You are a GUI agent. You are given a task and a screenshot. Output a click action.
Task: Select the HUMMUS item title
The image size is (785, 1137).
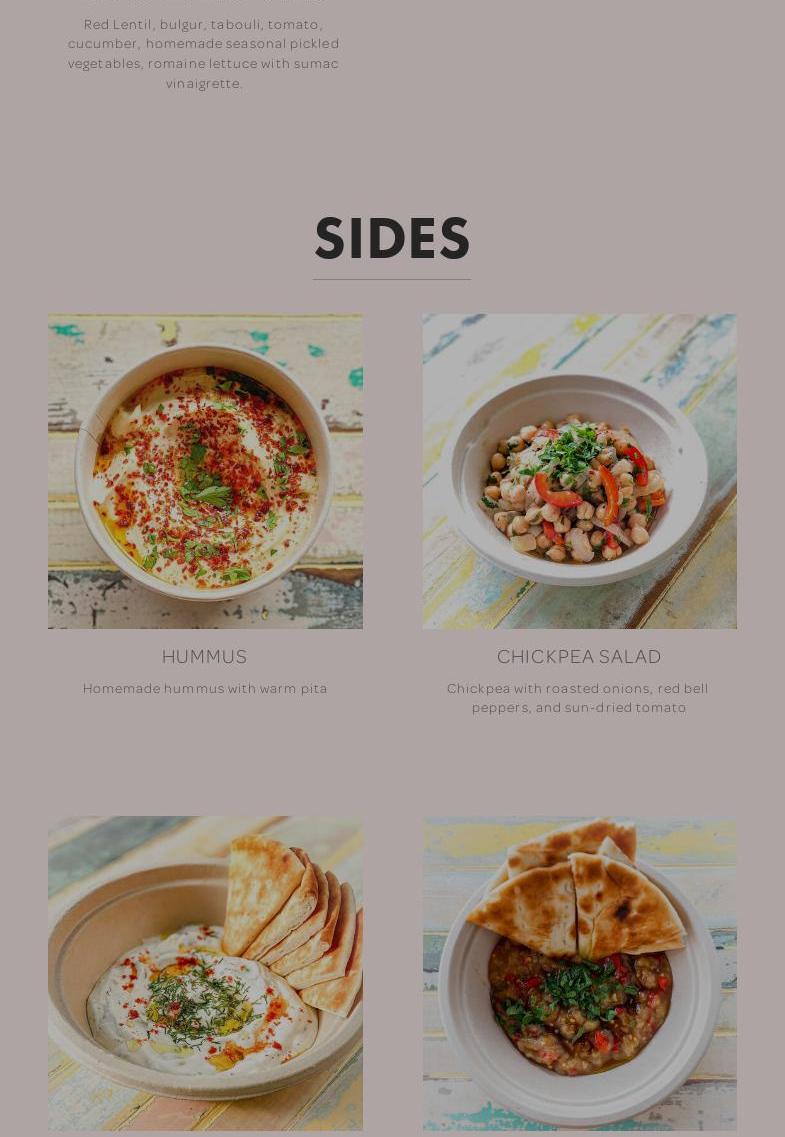click(x=204, y=657)
